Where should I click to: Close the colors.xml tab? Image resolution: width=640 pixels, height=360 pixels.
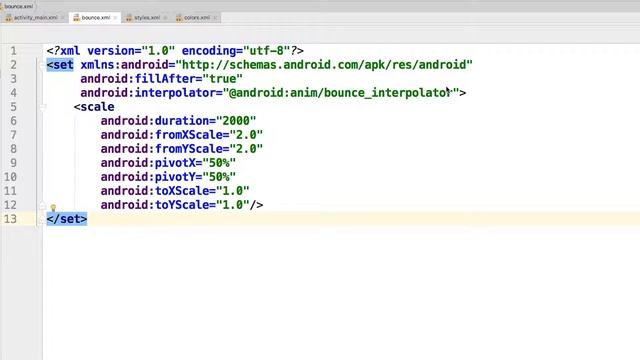tap(215, 18)
